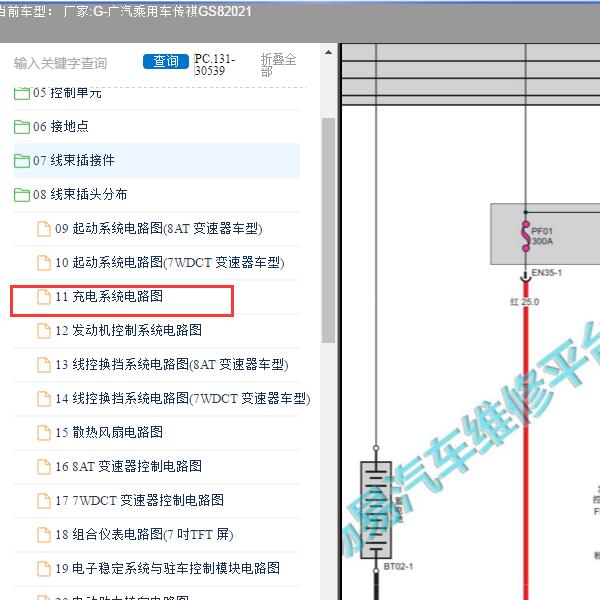Click the scroll up arrow of the sidebar
The height and width of the screenshot is (600, 600).
(x=328, y=52)
